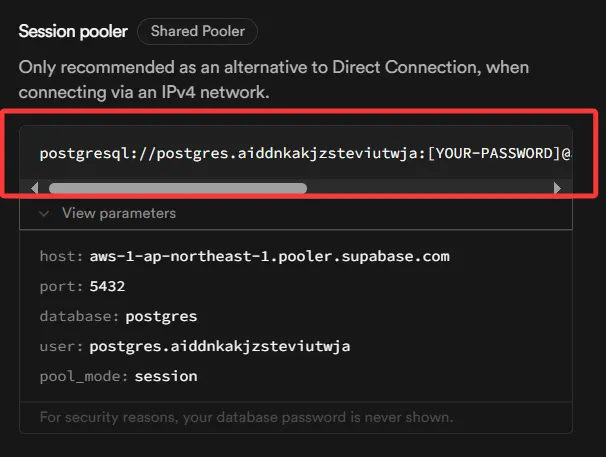
Task: Click the horizontal scrollbar thumb
Action: (x=177, y=187)
